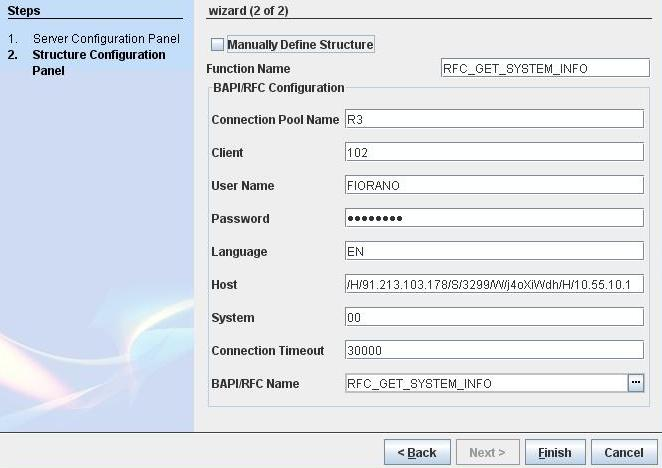Click the BAPI/RFC Name text field
This screenshot has width=662, height=468.
click(x=484, y=383)
